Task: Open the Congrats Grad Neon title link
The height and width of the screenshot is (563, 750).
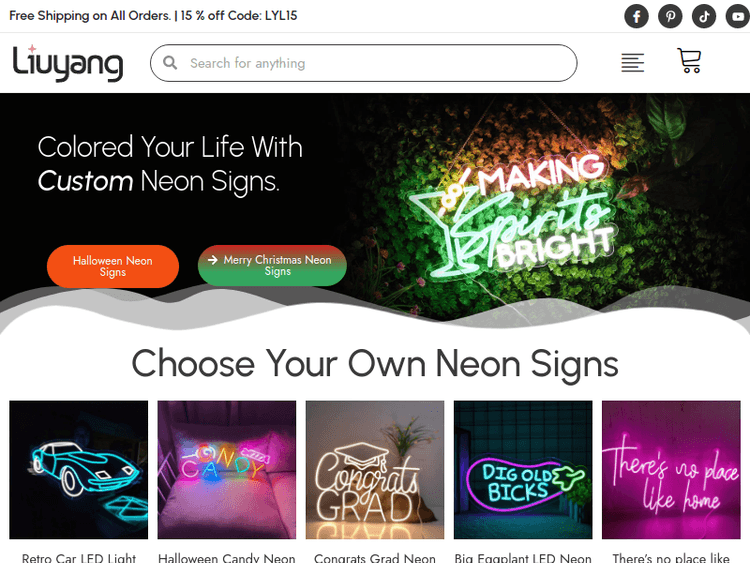Action: [x=375, y=558]
